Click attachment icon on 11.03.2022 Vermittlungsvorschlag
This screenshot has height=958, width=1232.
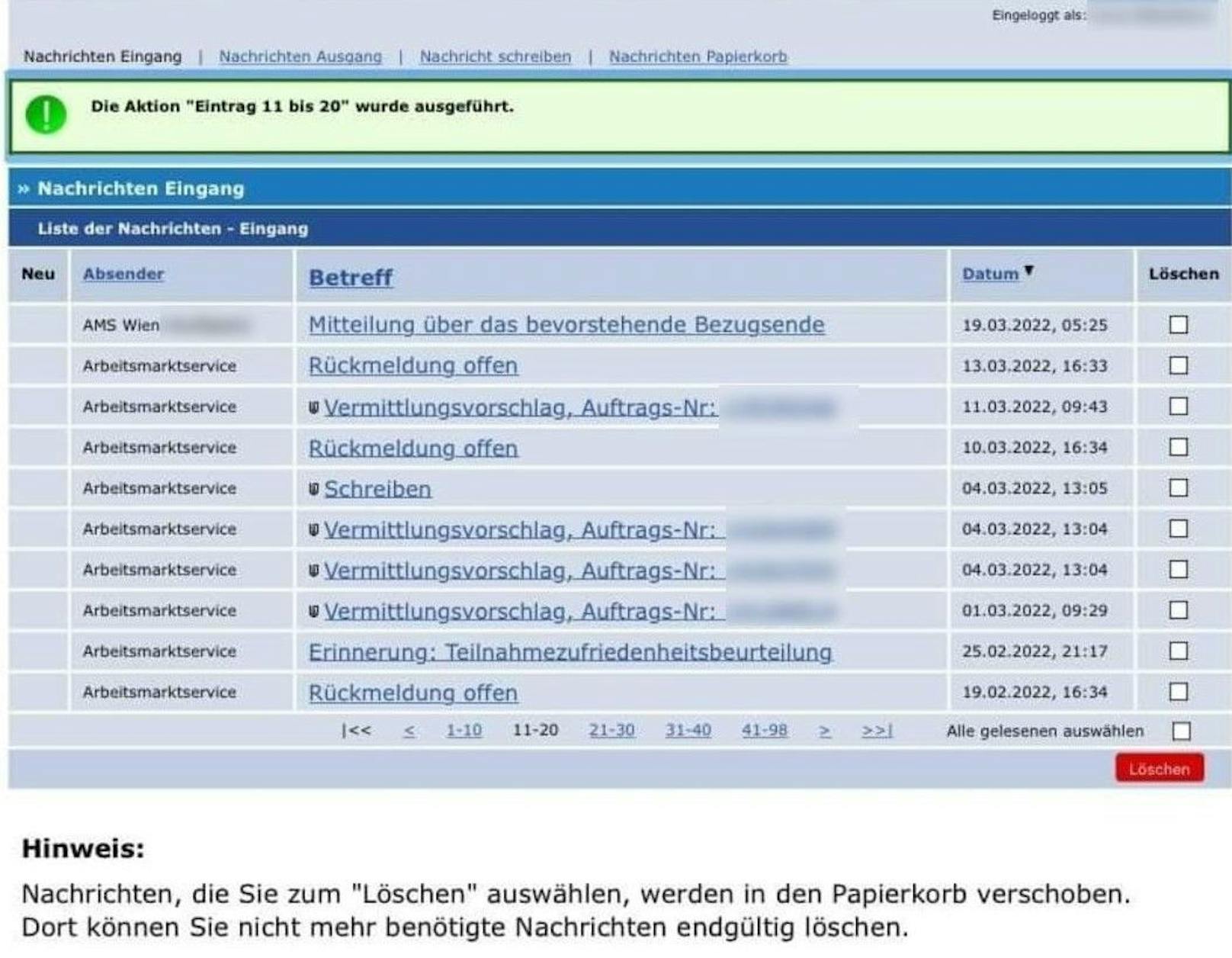coord(313,407)
